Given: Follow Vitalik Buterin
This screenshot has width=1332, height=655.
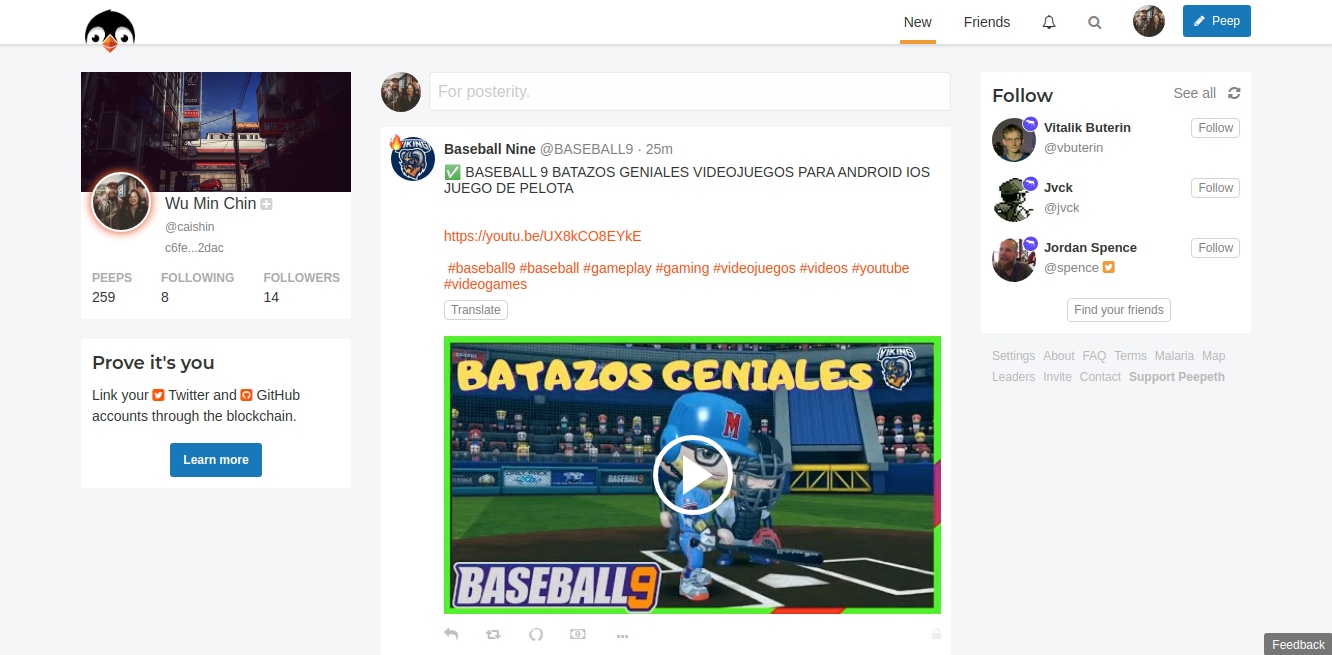Looking at the screenshot, I should tap(1215, 128).
